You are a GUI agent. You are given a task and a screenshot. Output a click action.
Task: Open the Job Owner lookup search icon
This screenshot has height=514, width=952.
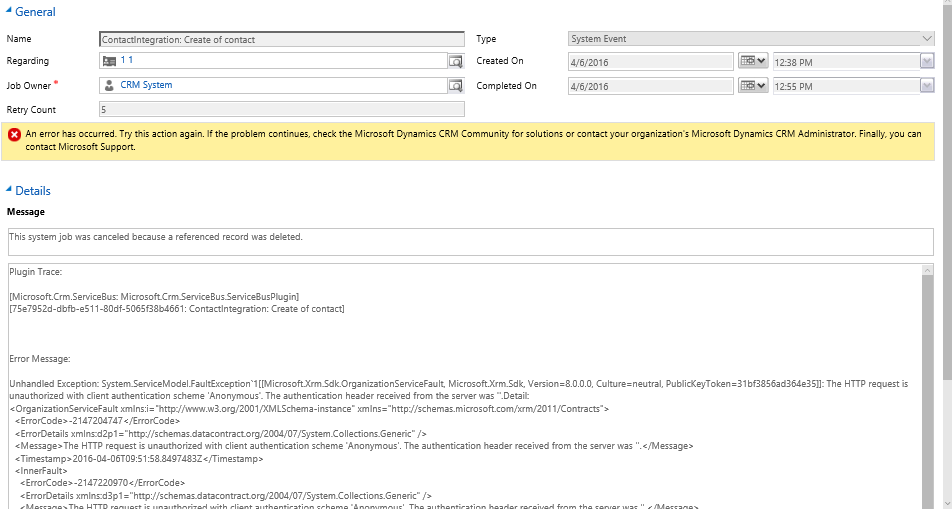[456, 86]
